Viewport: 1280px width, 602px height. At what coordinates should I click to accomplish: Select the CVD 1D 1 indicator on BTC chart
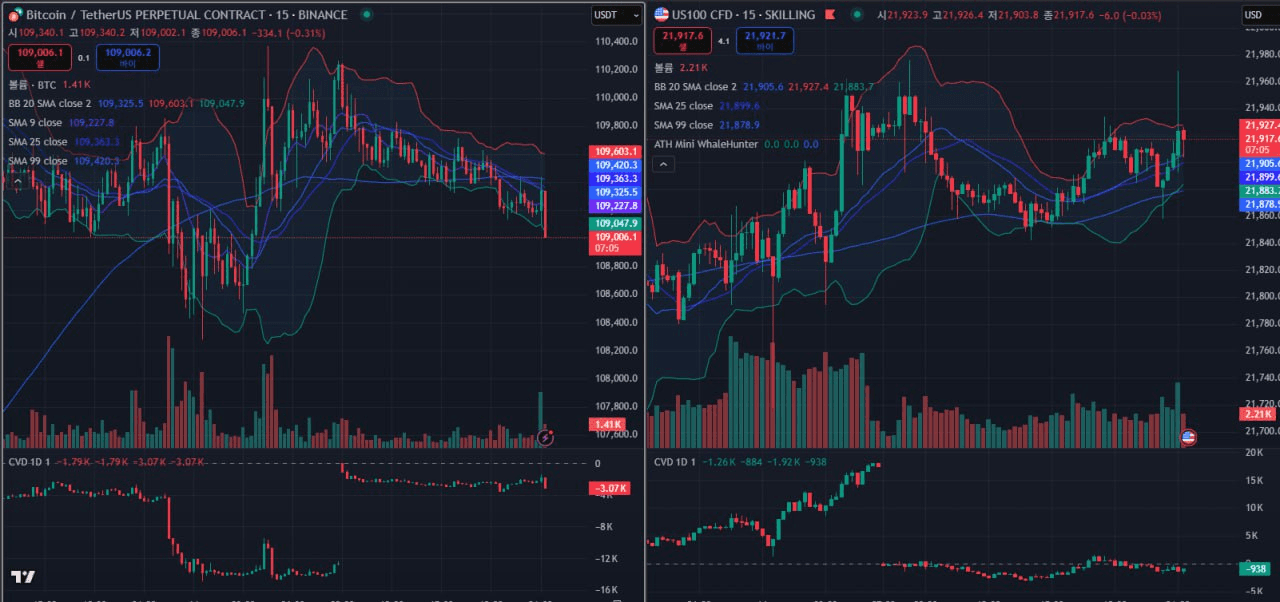(x=31, y=462)
